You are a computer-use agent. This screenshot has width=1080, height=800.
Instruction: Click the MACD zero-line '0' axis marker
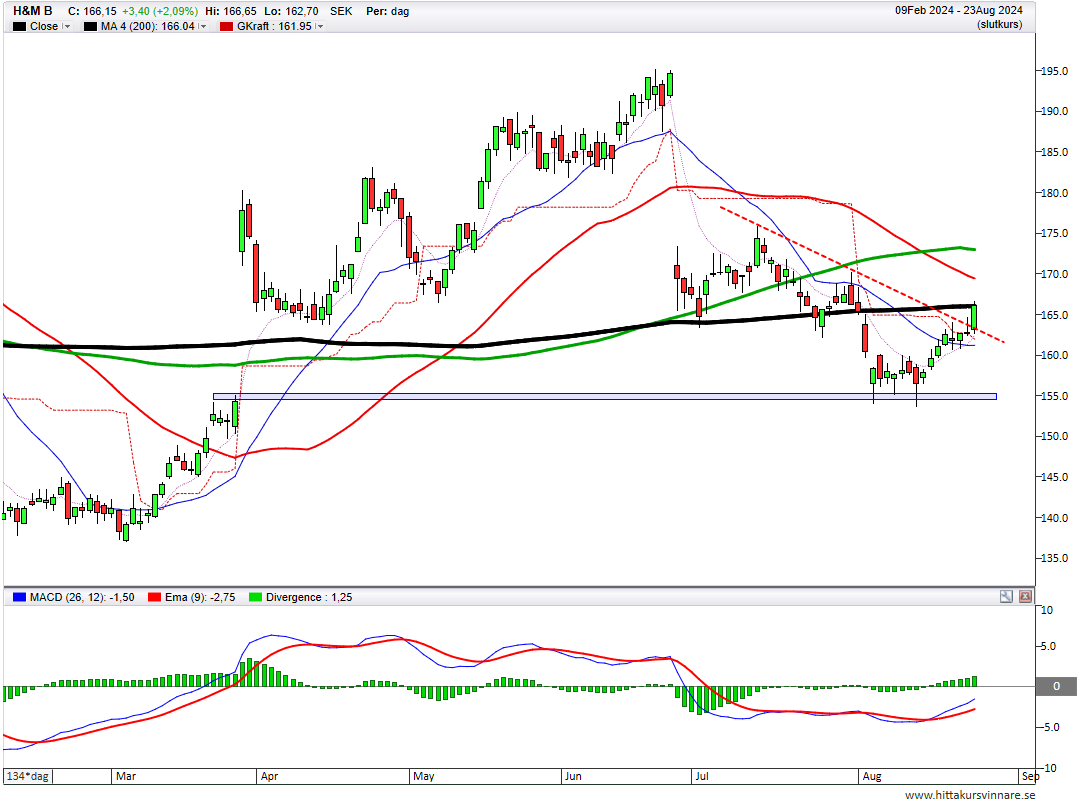pyautogui.click(x=1057, y=686)
